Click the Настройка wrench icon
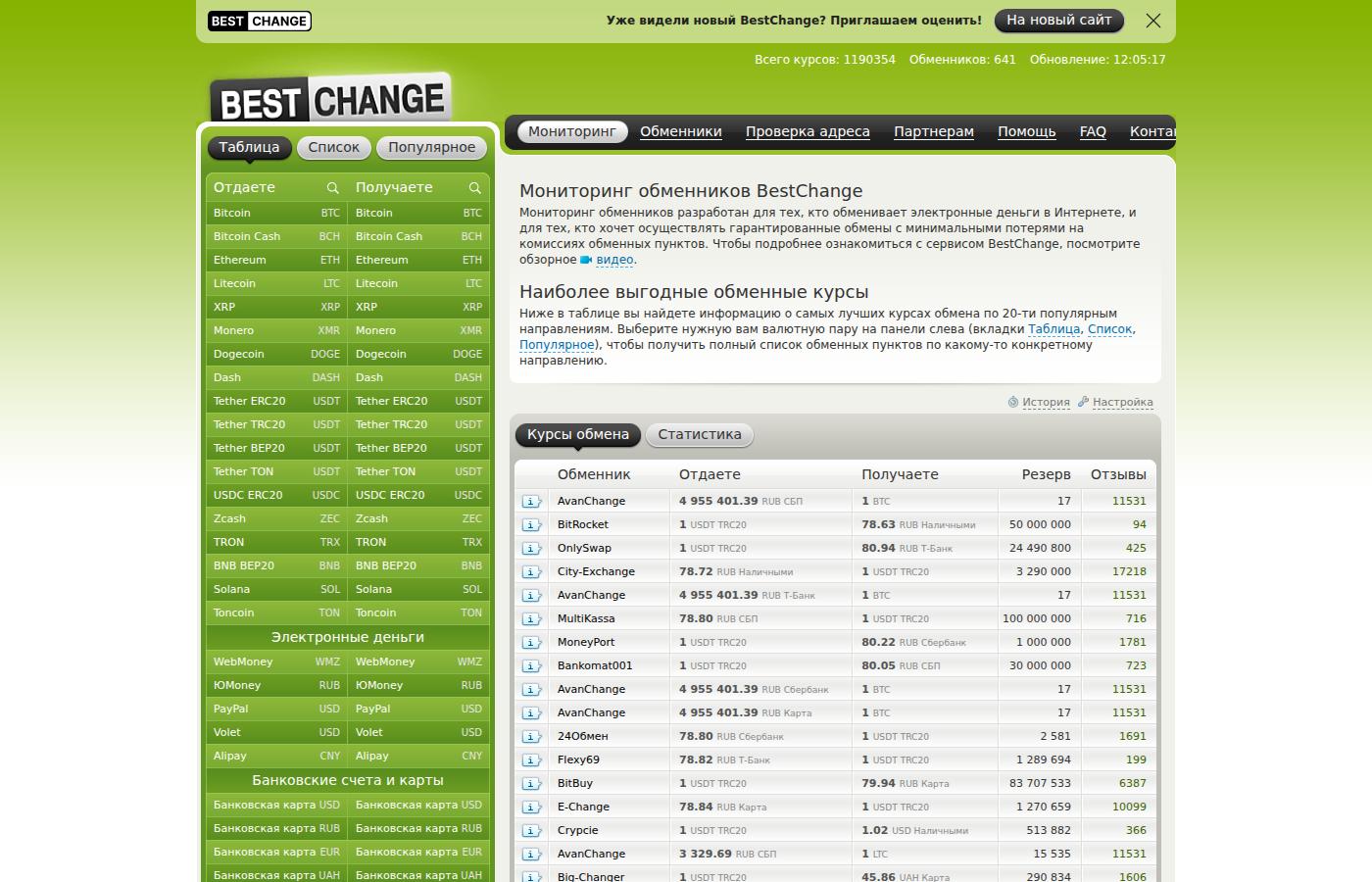Image resolution: width=1372 pixels, height=882 pixels. pyautogui.click(x=1083, y=402)
